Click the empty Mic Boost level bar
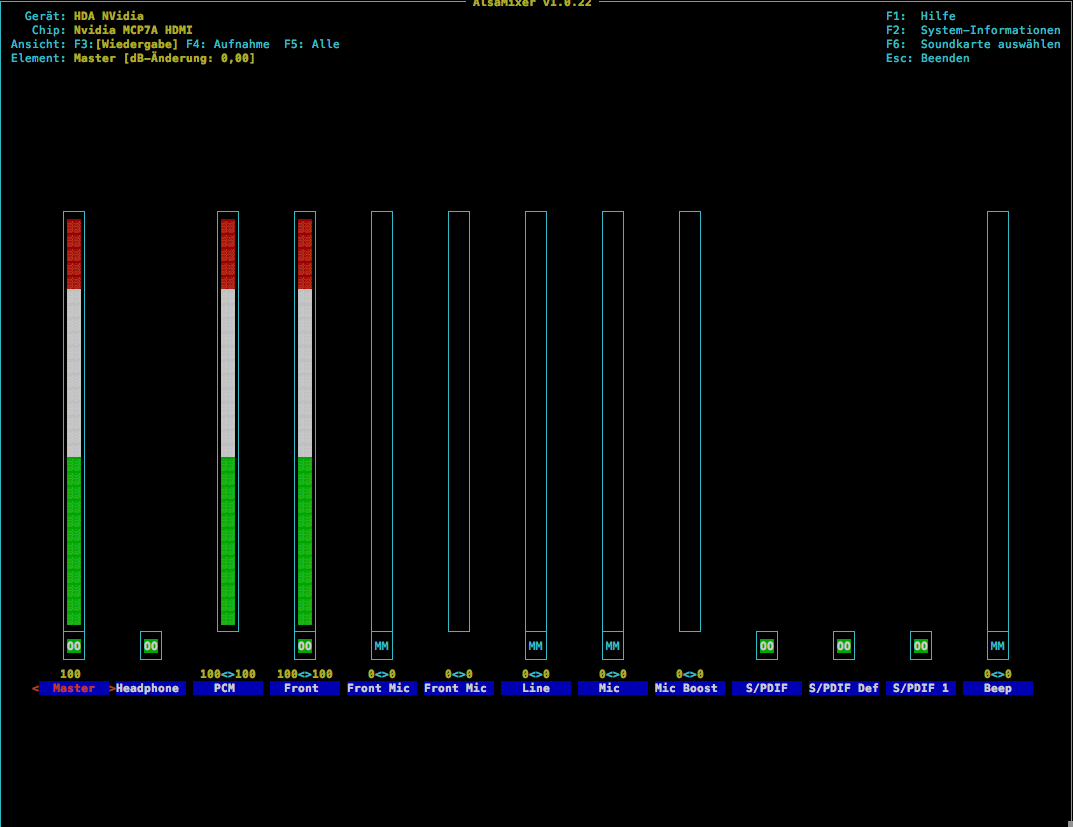The width and height of the screenshot is (1073, 827). [690, 421]
